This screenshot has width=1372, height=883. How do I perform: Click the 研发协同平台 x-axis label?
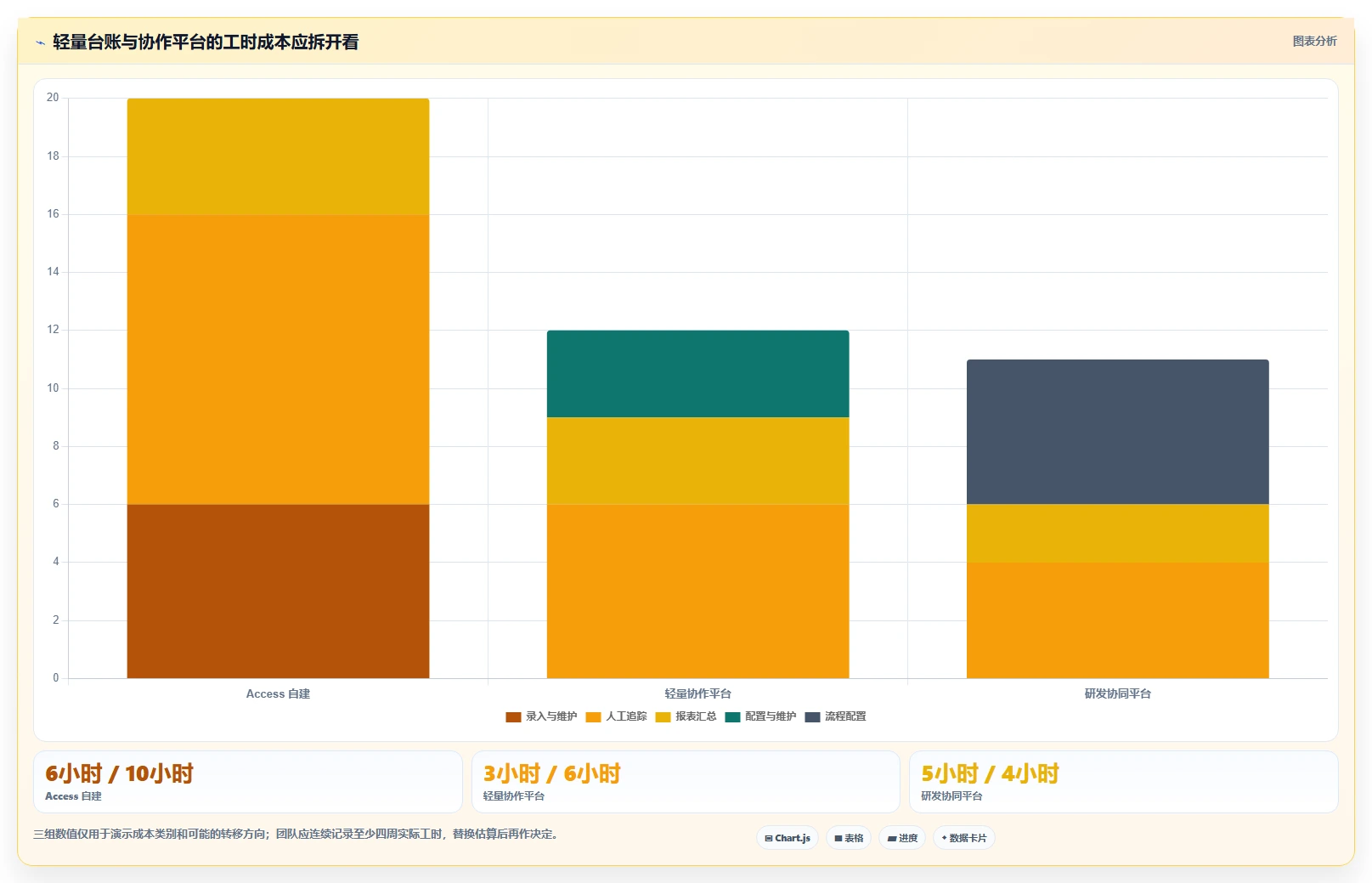coord(1117,694)
